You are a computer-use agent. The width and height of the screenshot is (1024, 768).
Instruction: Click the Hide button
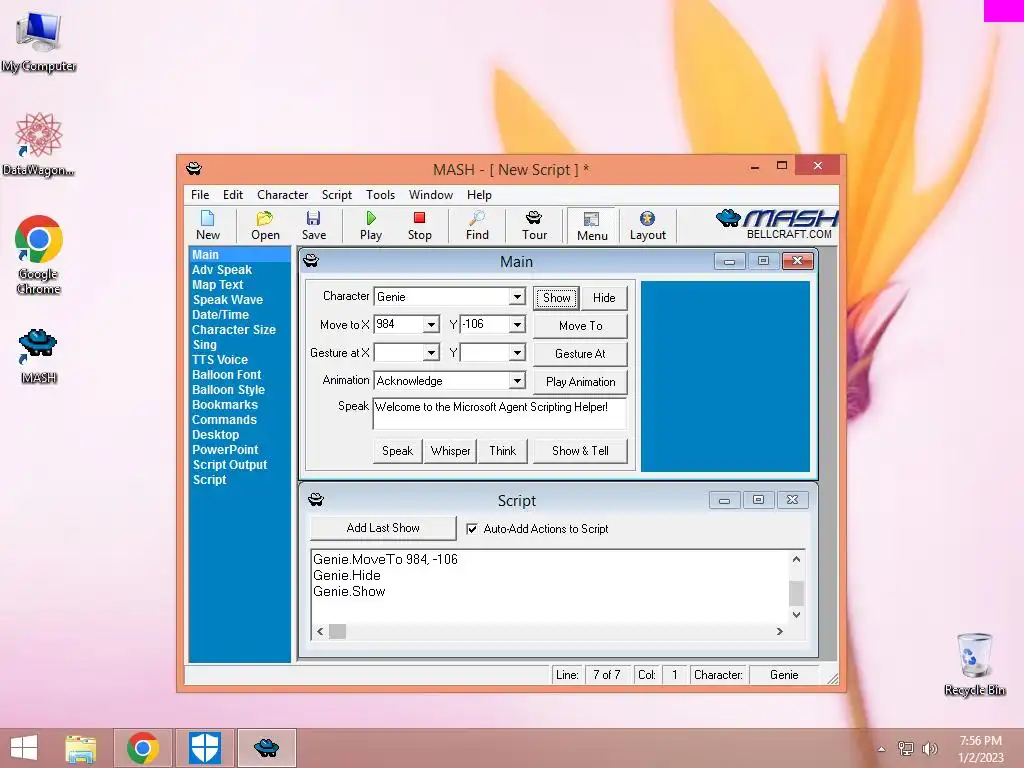coord(604,298)
